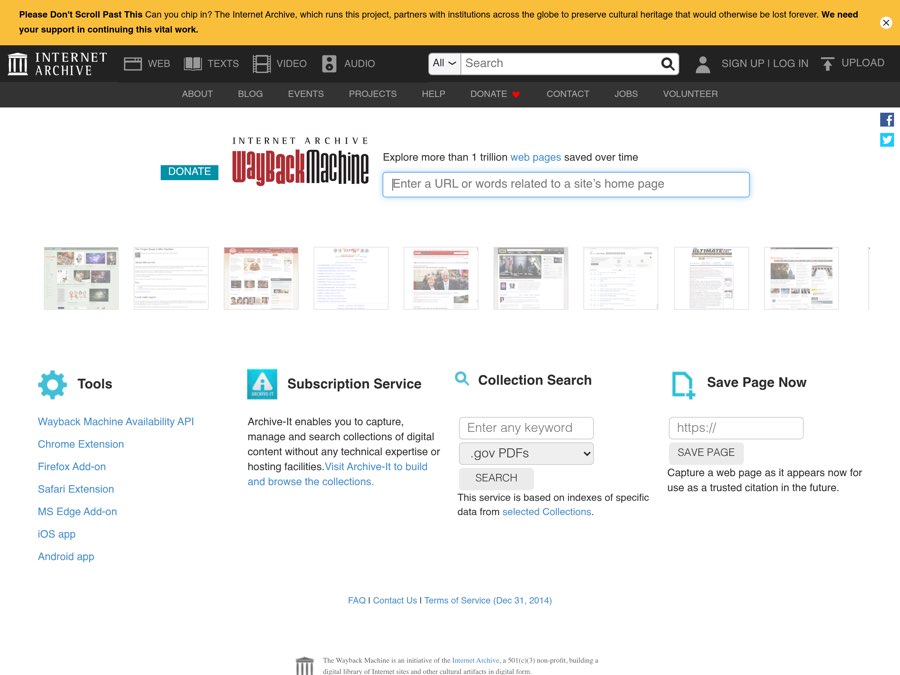Click the Archive-It subscription icon
This screenshot has width=900, height=675.
262,384
